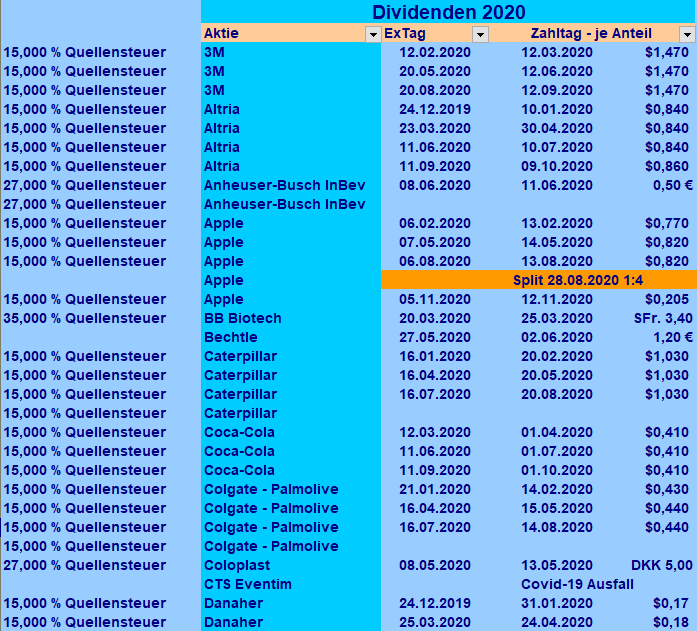This screenshot has width=697, height=631.
Task: Select Colgate - Palmolive Zahltag 14.08.2020
Action: [557, 527]
